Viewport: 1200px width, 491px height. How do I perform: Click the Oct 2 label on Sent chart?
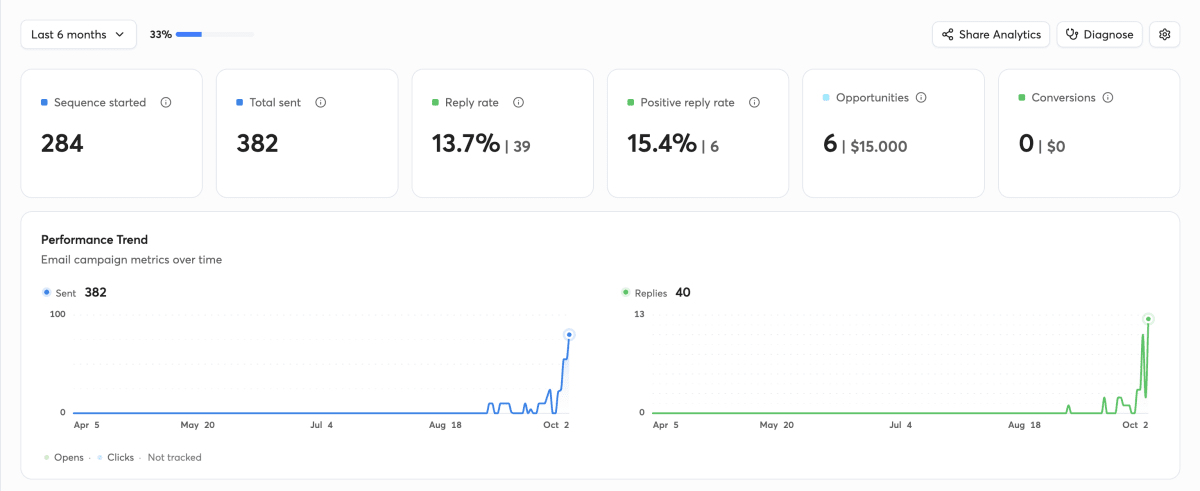(x=556, y=425)
